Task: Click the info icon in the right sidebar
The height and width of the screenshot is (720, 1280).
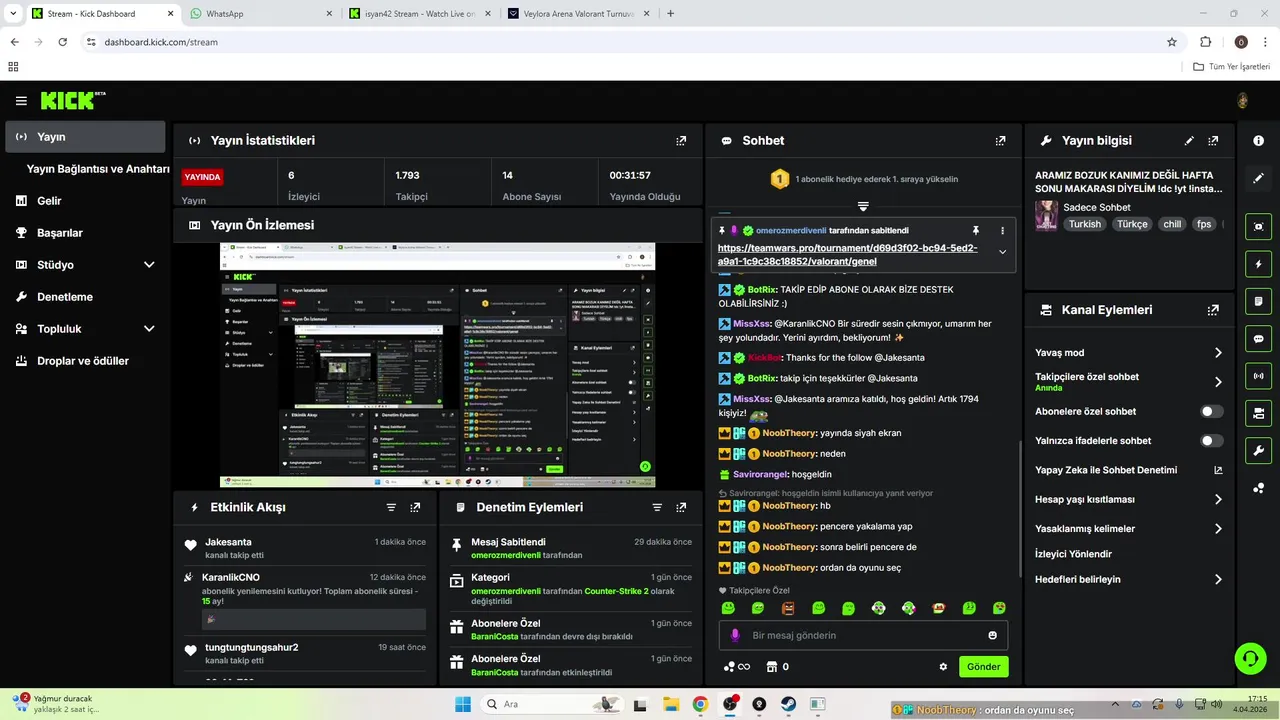Action: (1259, 141)
